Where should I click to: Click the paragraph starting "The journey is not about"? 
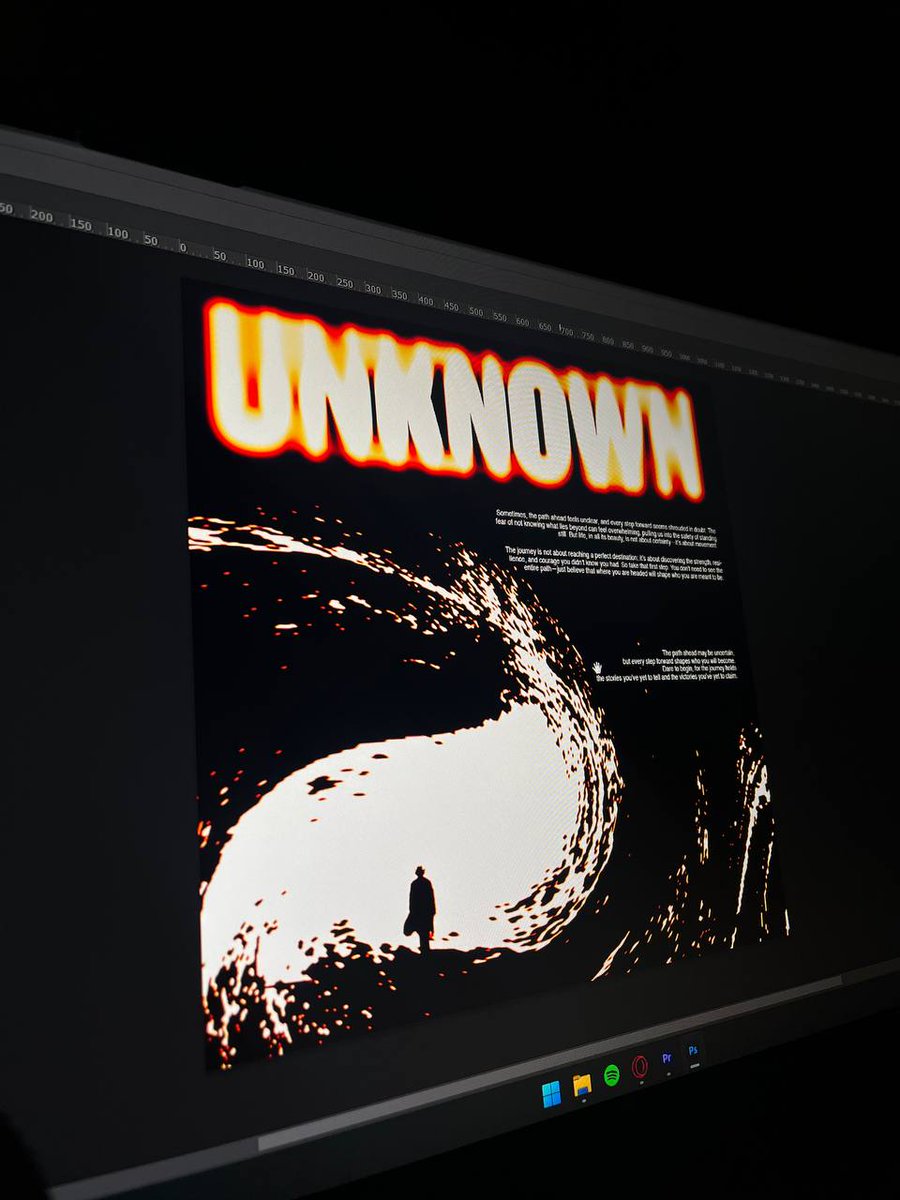(615, 563)
